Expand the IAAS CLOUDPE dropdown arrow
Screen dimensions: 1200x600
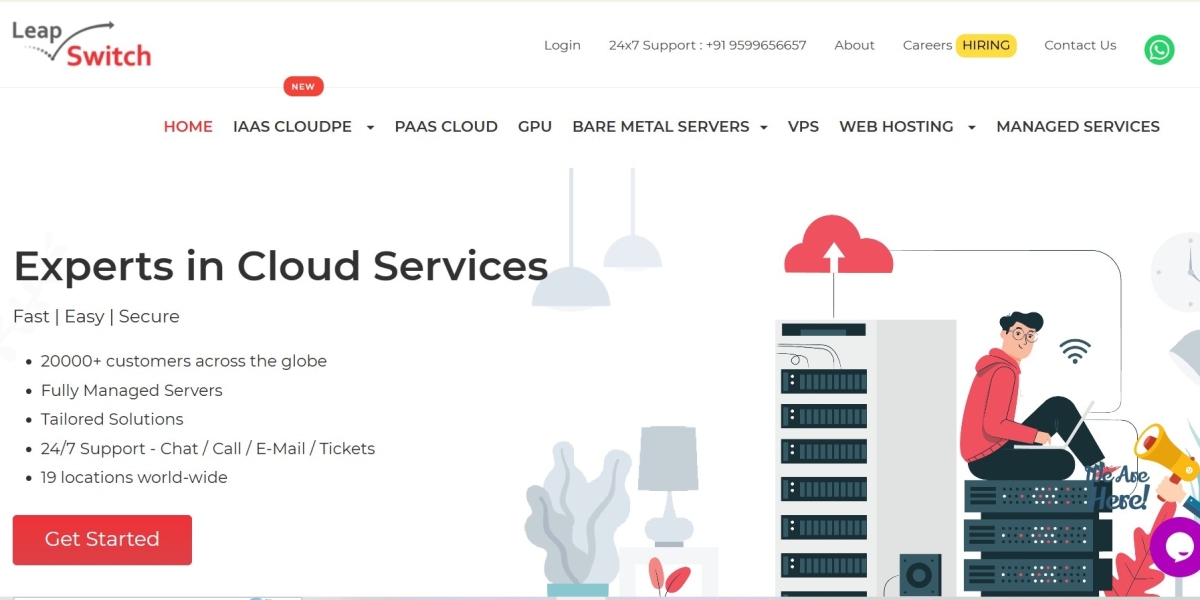[x=370, y=128]
